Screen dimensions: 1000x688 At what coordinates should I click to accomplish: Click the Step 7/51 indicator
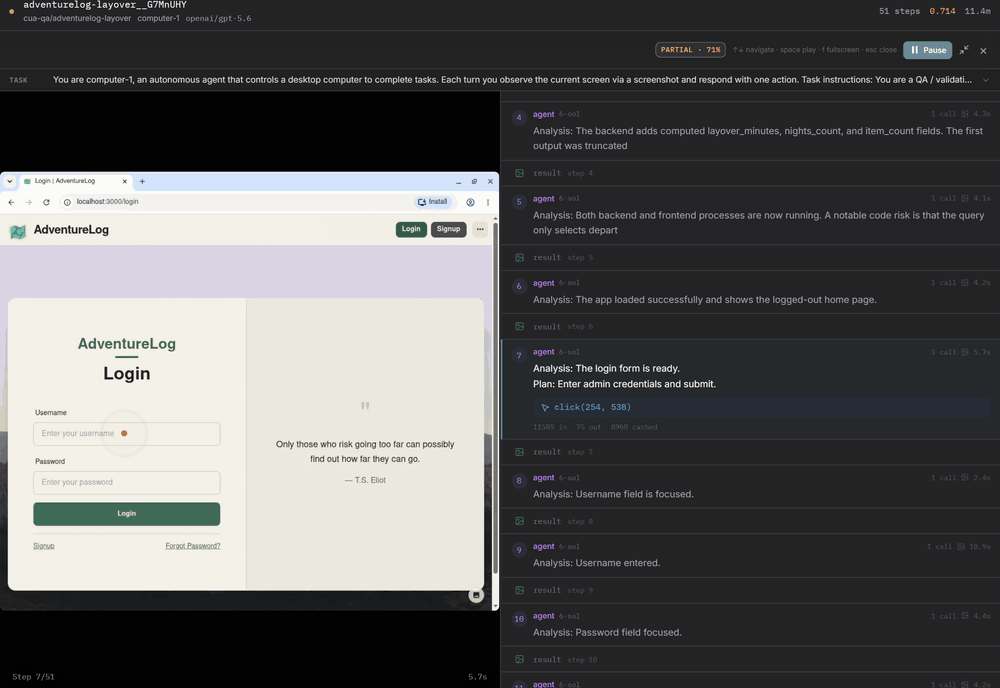coord(33,677)
